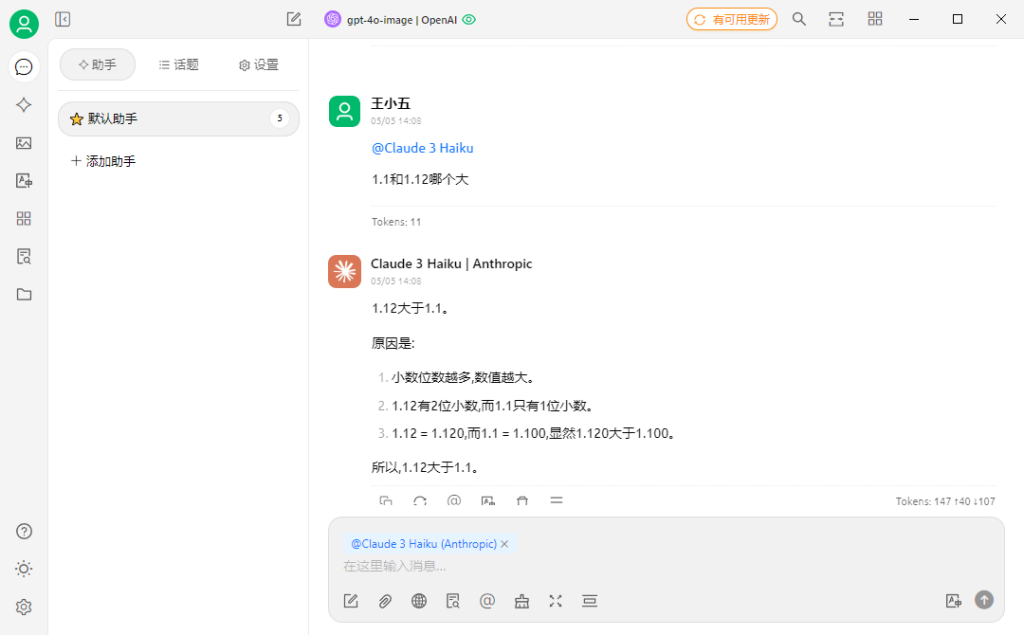Open the knowledge base page icon
This screenshot has width=1024, height=635.
(24, 256)
